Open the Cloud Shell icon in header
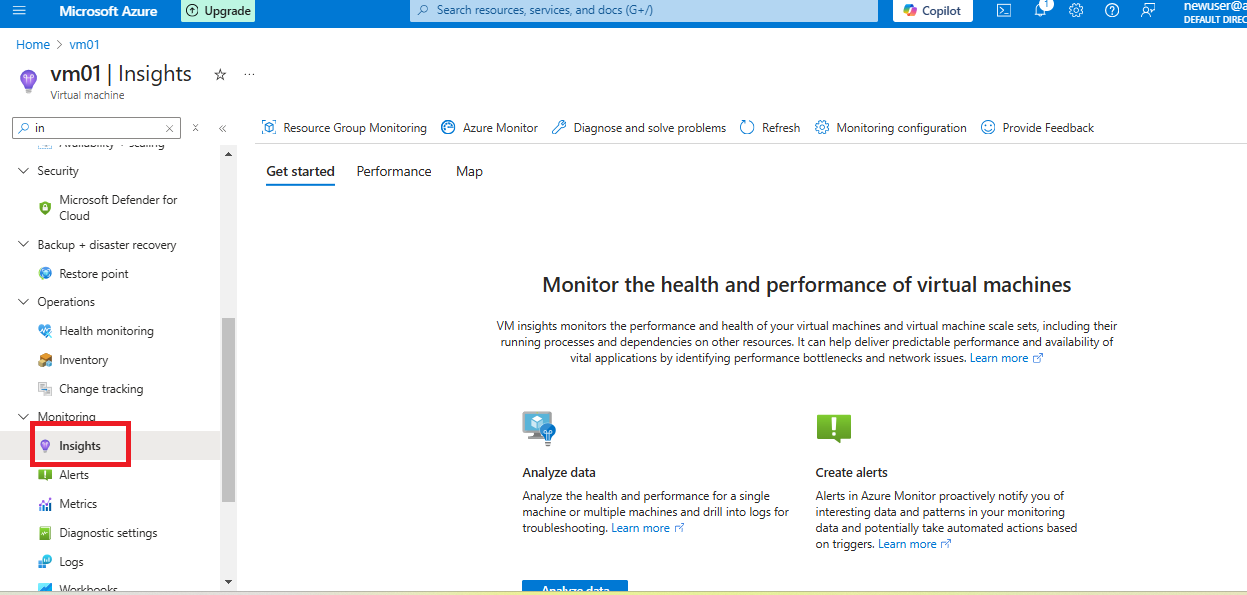The width and height of the screenshot is (1247, 595). coord(1004,10)
